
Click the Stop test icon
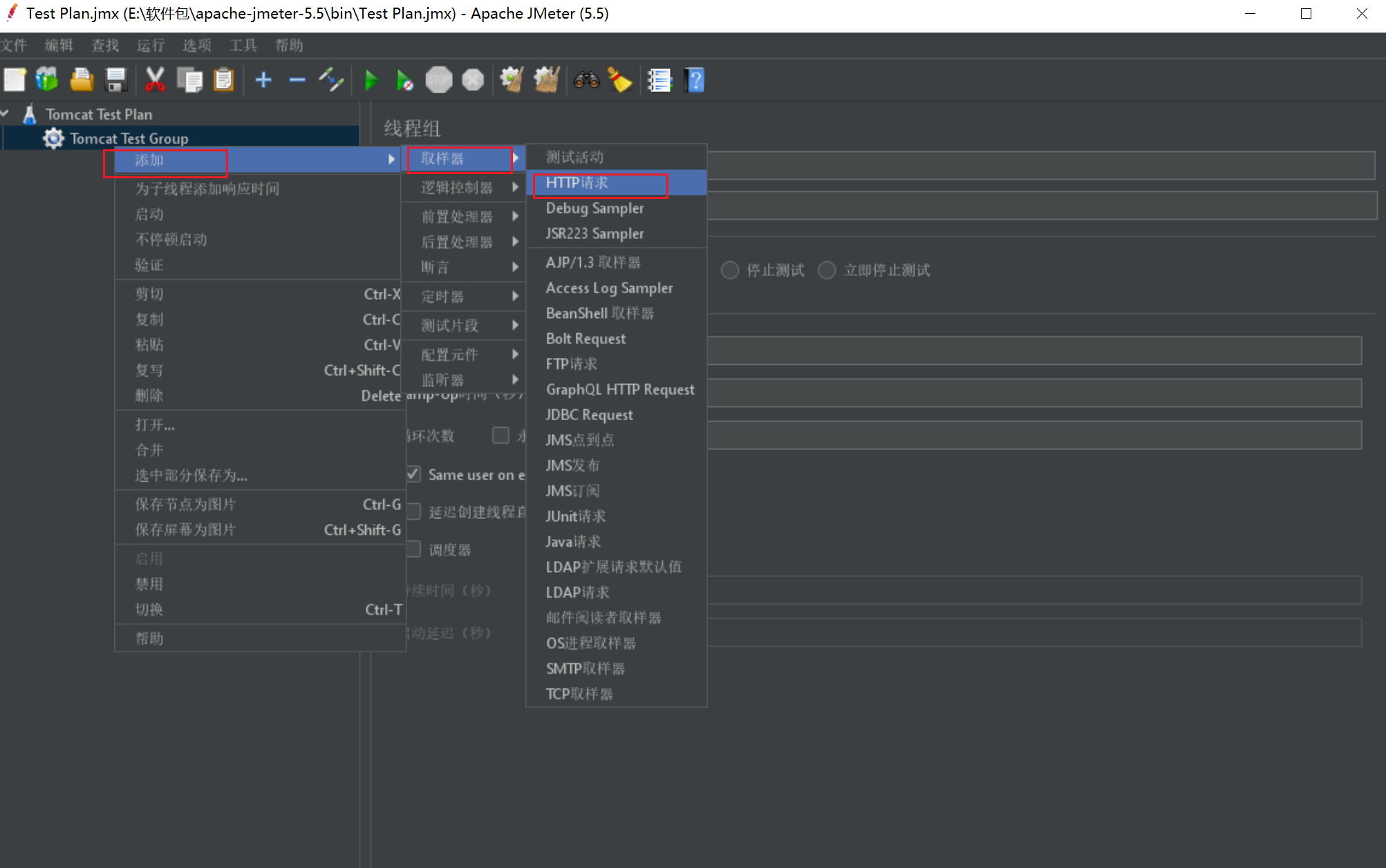pos(439,80)
